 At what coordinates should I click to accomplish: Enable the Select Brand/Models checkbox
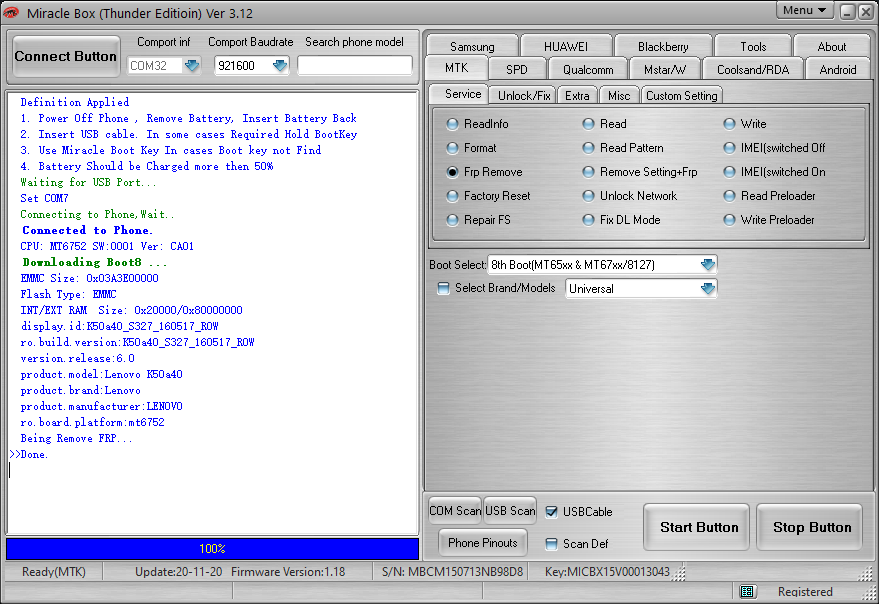pos(443,288)
